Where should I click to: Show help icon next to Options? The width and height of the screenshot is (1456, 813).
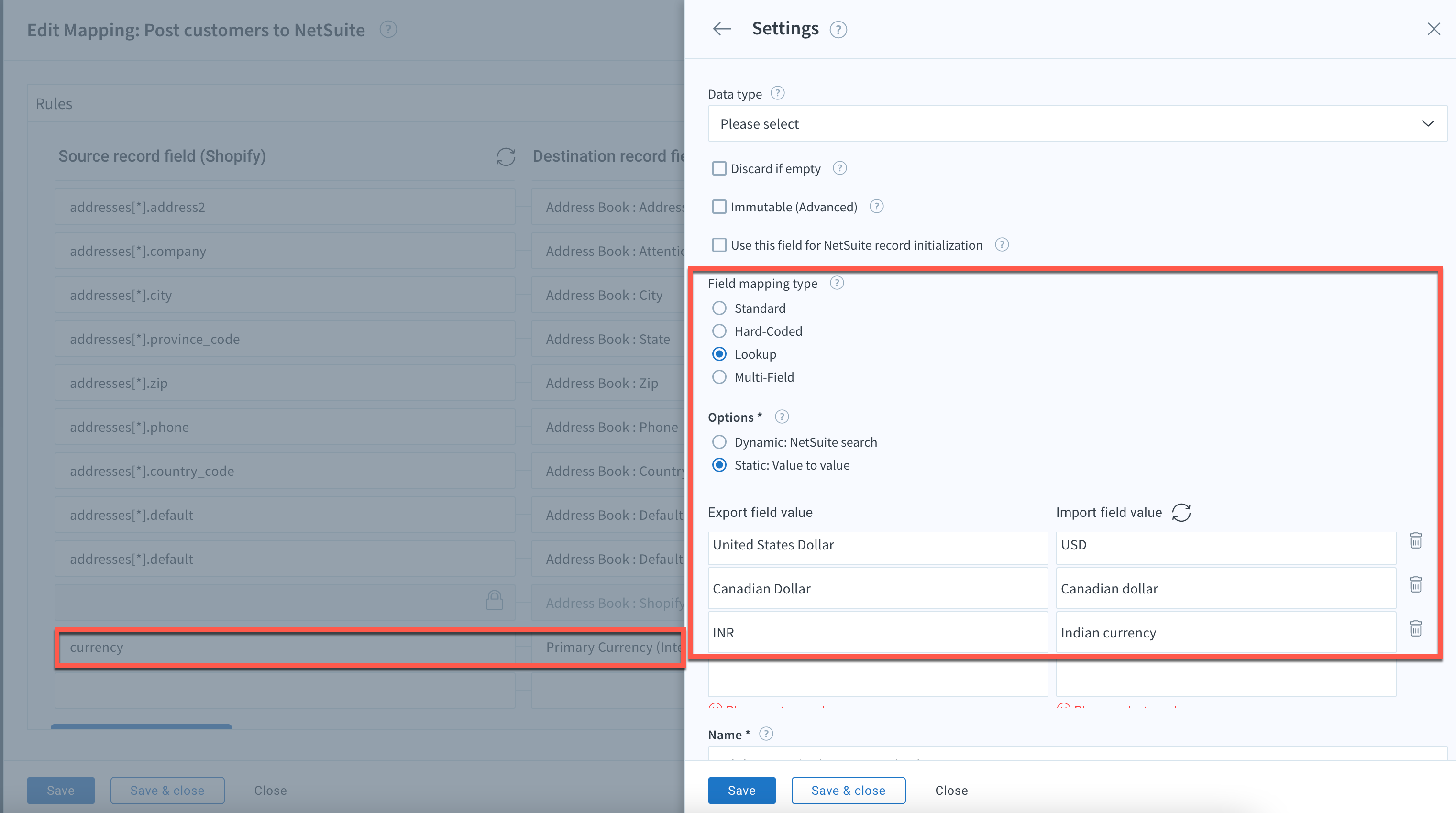[782, 417]
